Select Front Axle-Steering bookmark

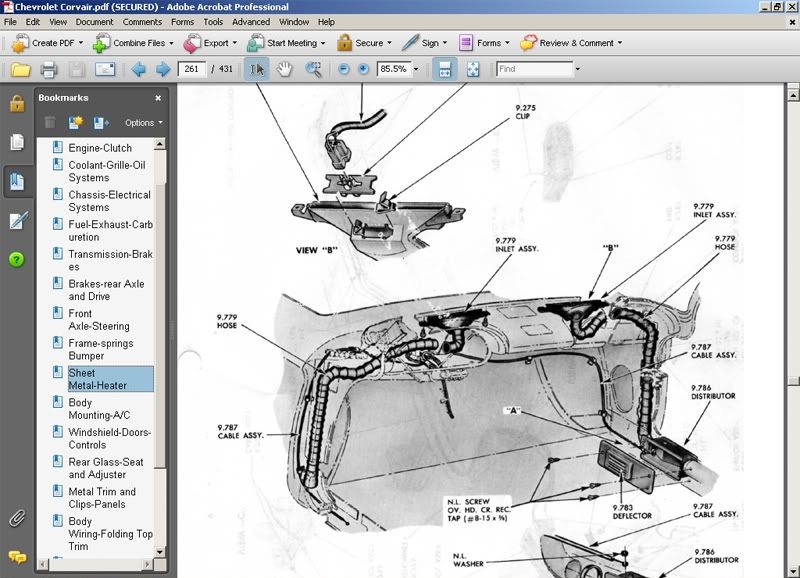tap(99, 319)
